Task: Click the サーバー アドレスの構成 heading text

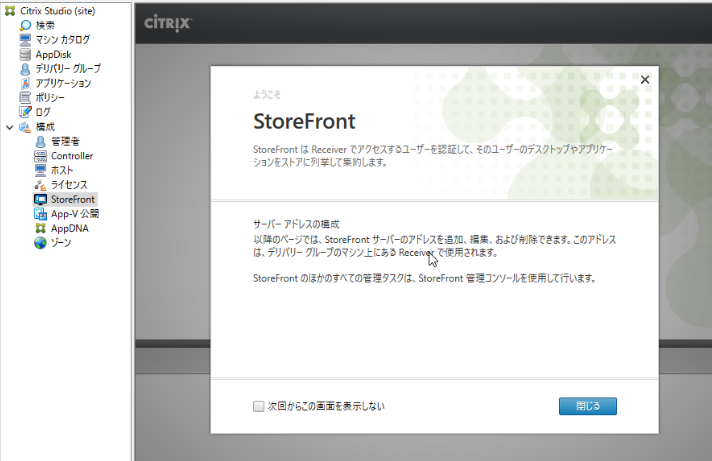Action: click(x=296, y=224)
